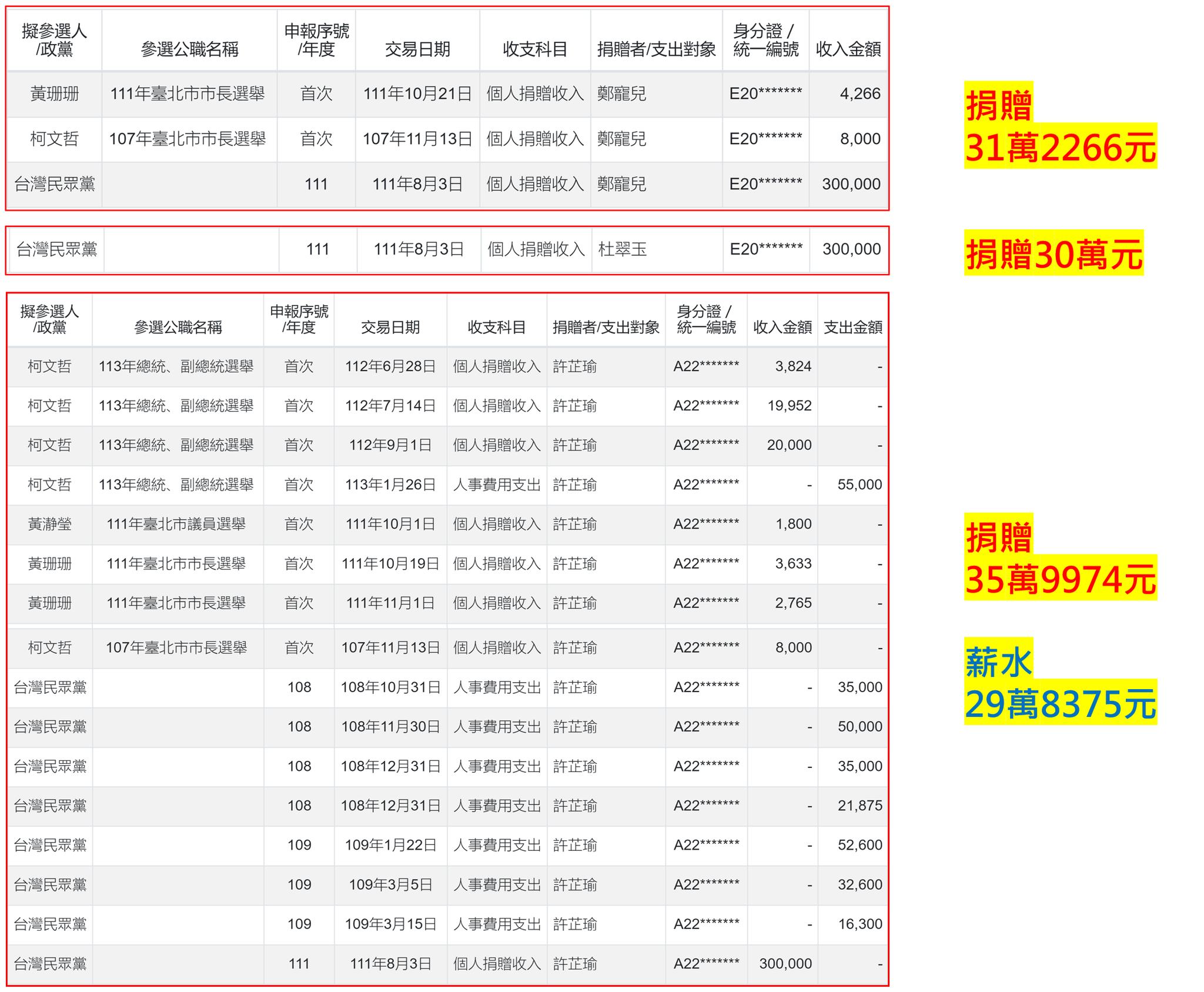The height and width of the screenshot is (992, 1204).
Task: Click the 支出金額 column header
Action: [852, 327]
